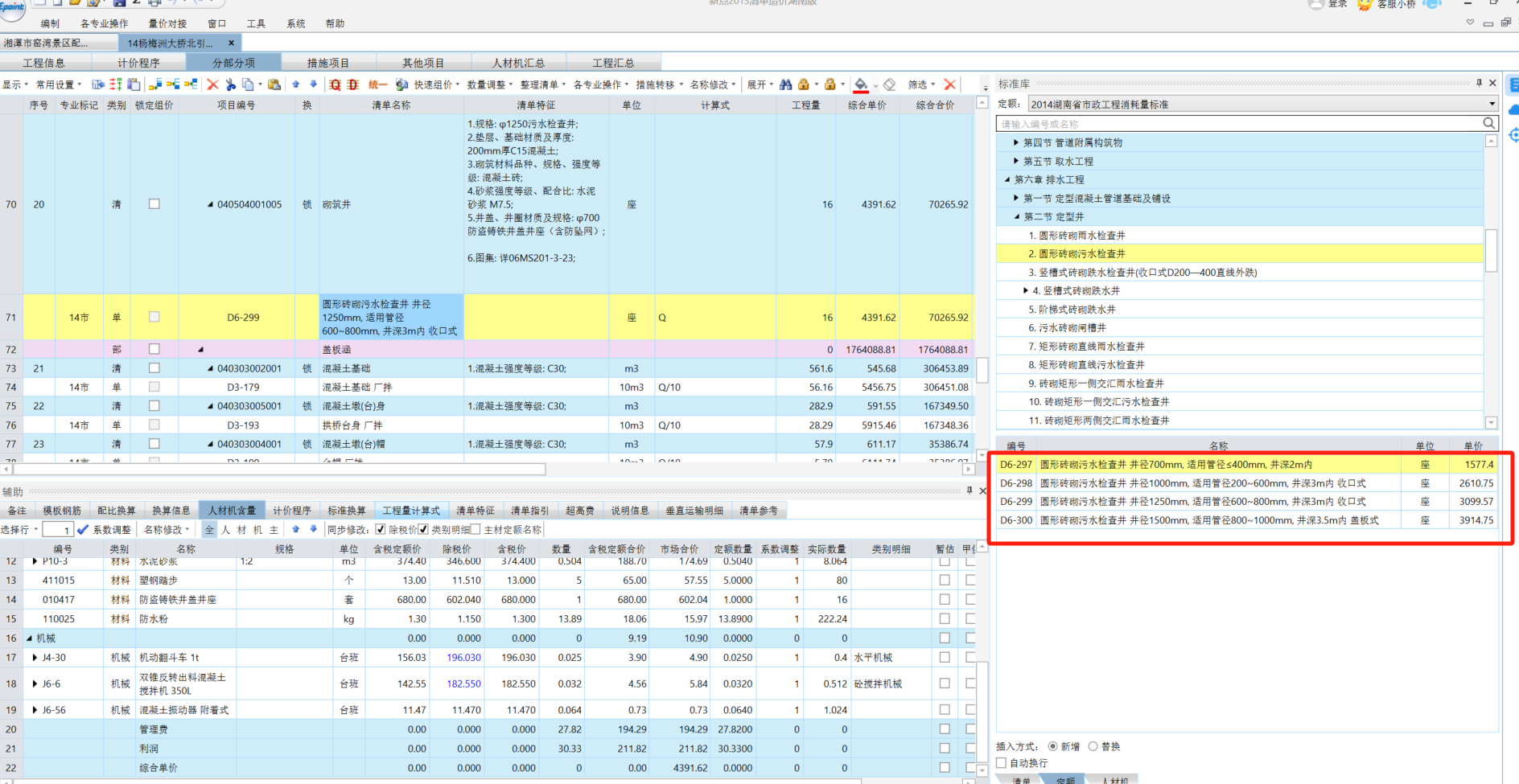Click the insert-row icon after 常用设置
Viewport: 1519px width, 784px height.
pos(98,84)
